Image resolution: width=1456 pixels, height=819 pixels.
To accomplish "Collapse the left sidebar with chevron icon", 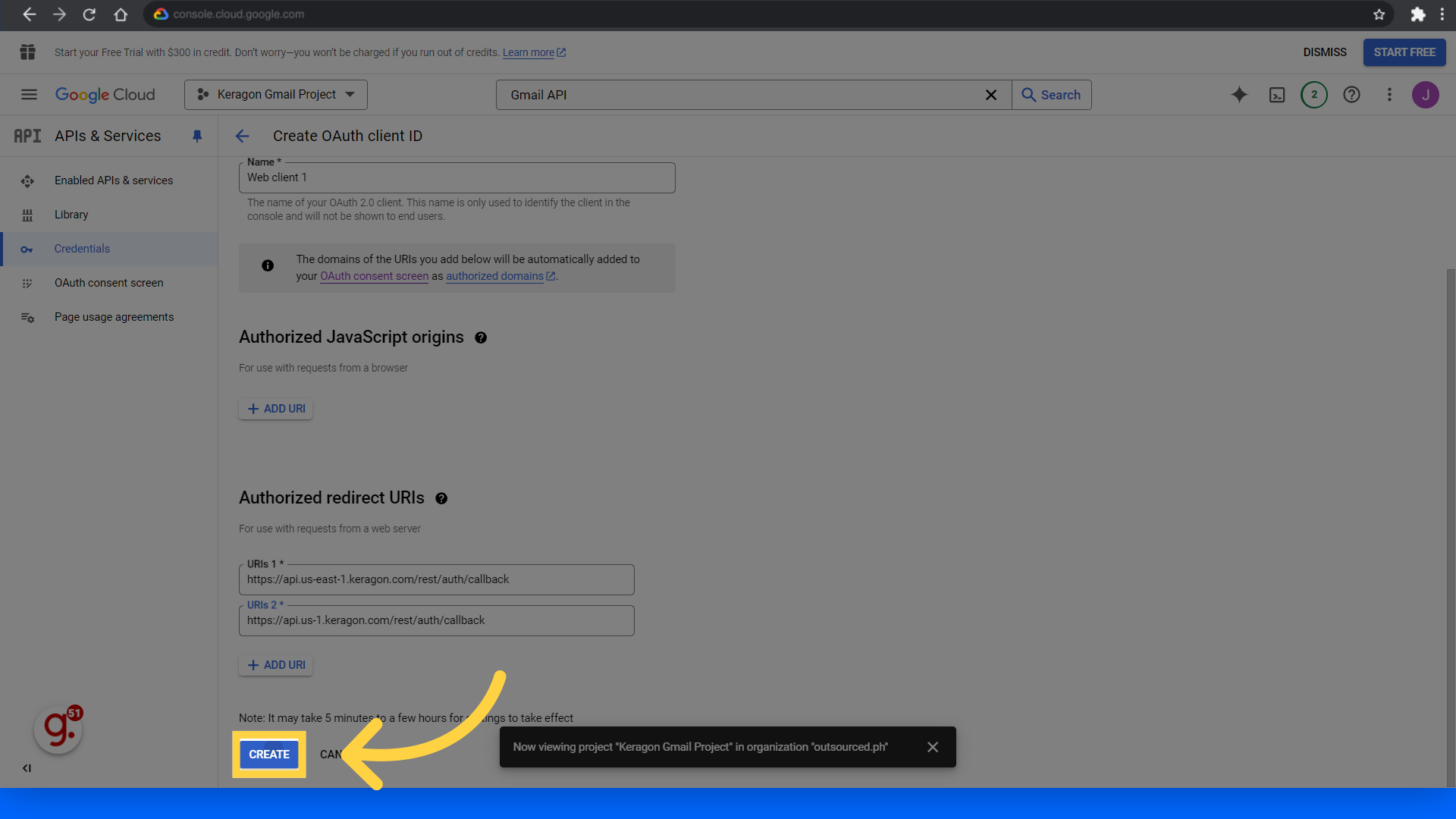I will pos(27,768).
